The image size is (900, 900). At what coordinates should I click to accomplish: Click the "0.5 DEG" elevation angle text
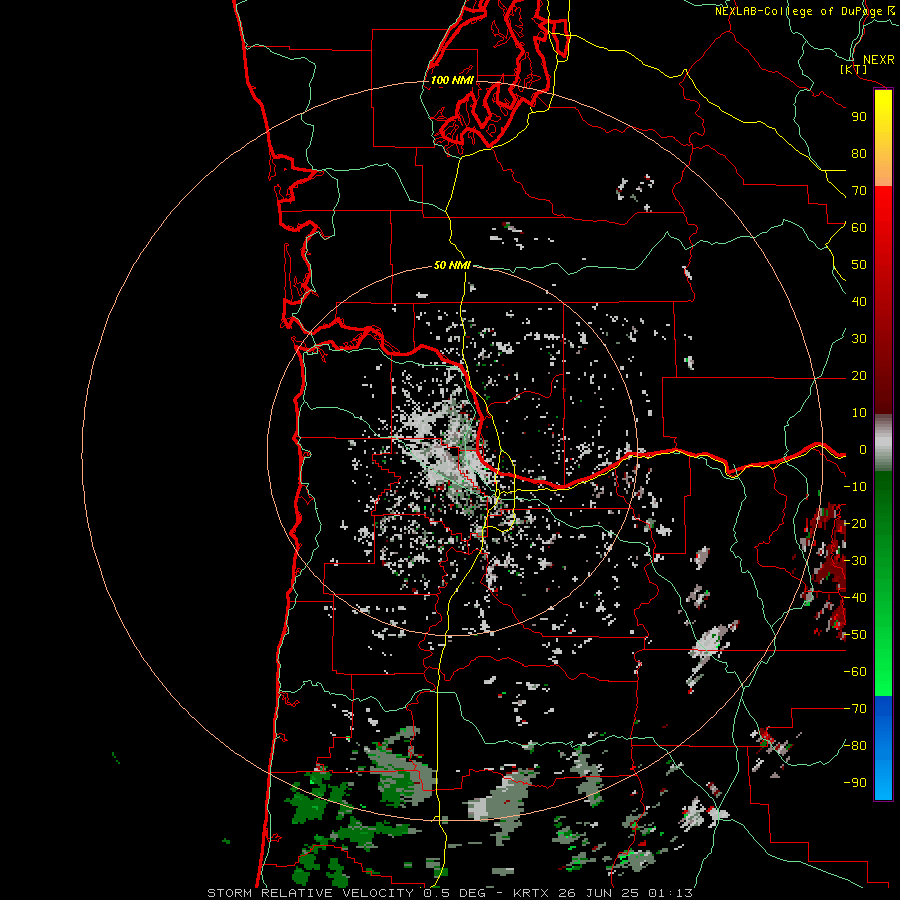point(454,893)
